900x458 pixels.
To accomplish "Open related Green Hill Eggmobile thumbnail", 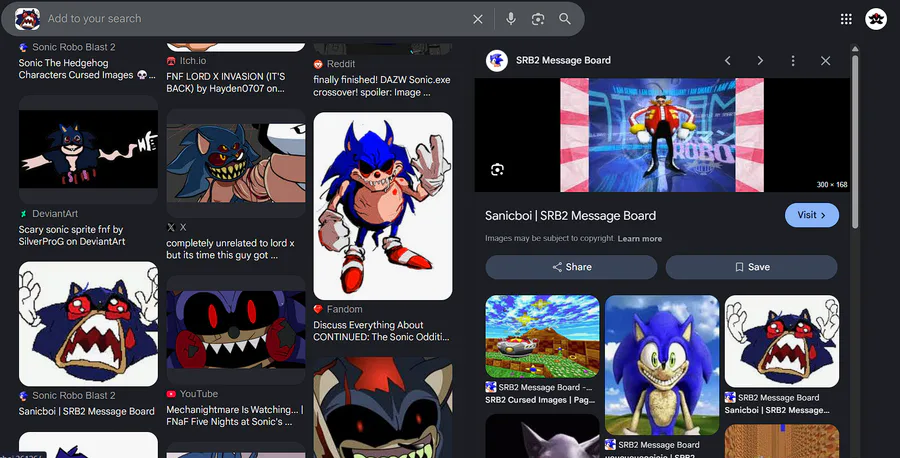I will click(542, 336).
